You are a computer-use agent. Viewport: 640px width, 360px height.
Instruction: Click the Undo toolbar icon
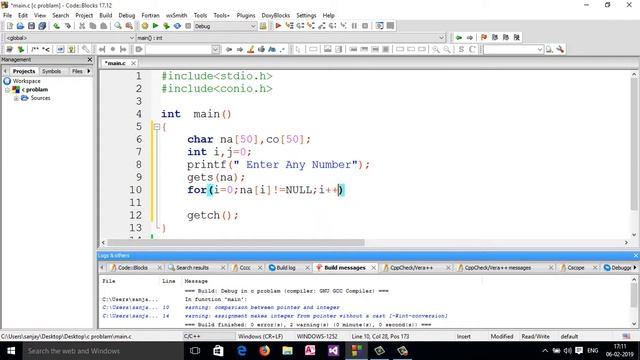pyautogui.click(x=57, y=26)
